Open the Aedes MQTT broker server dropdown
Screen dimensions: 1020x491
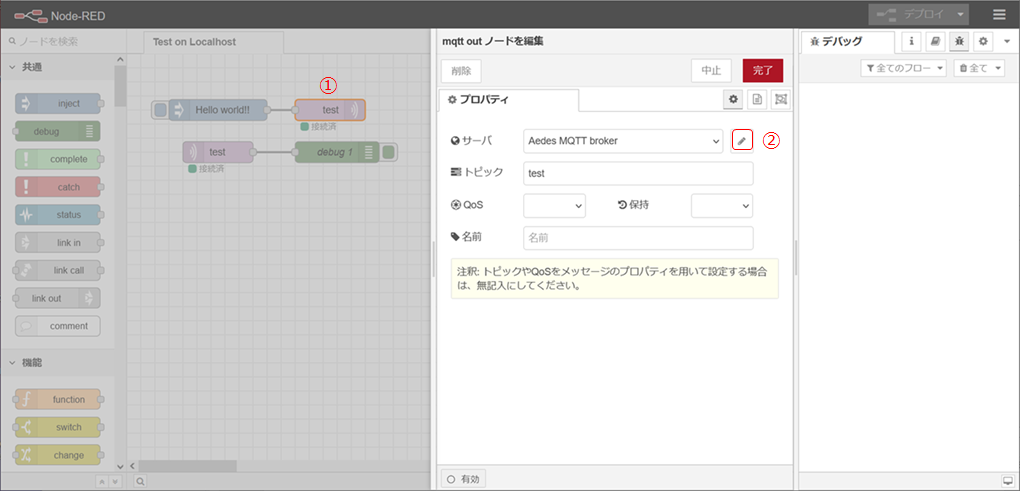[622, 141]
